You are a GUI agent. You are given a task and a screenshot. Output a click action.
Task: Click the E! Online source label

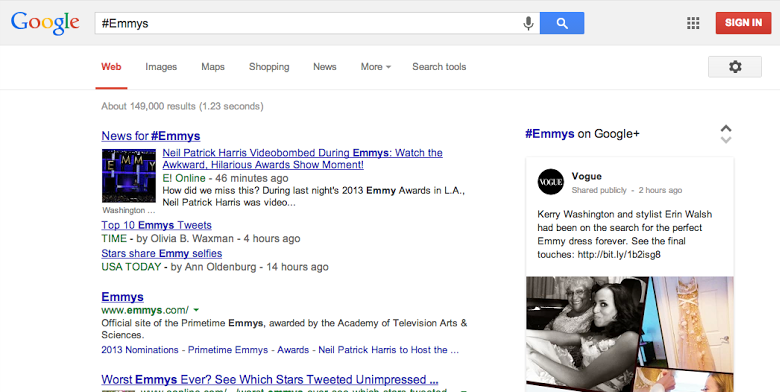184,178
